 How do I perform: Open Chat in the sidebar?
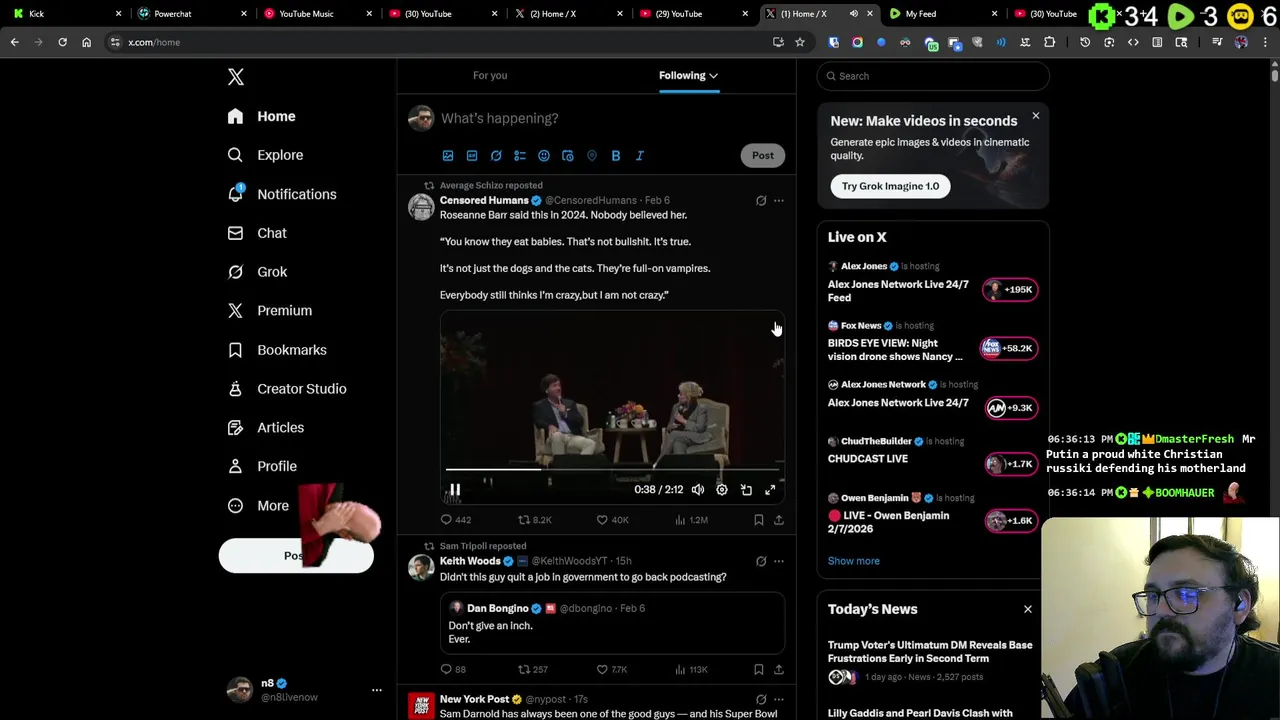[x=257, y=233]
